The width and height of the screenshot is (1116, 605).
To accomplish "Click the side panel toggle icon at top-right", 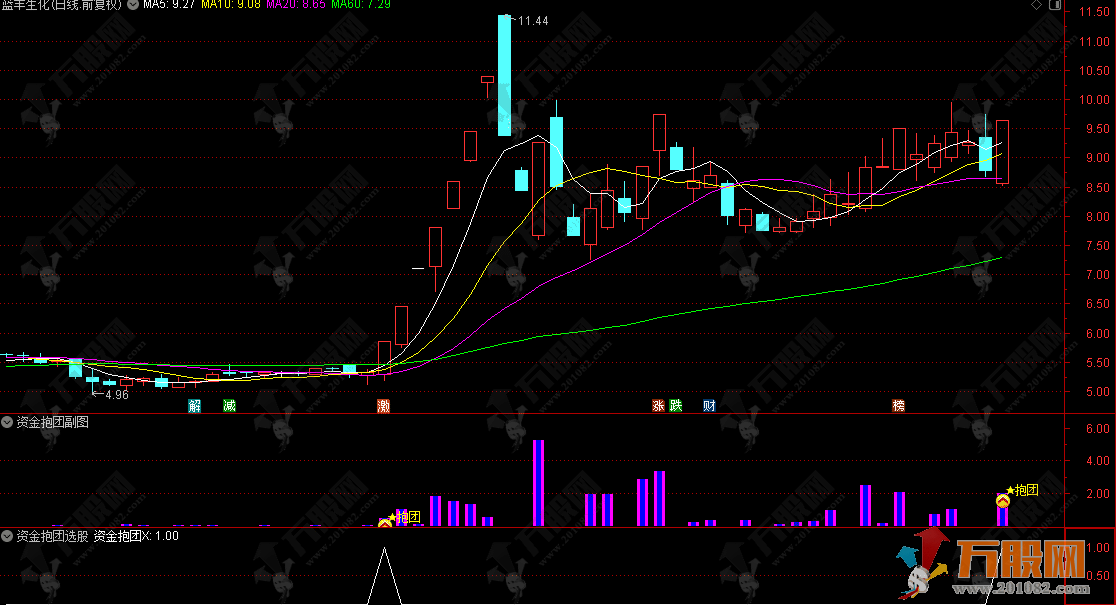I will (x=1055, y=5).
